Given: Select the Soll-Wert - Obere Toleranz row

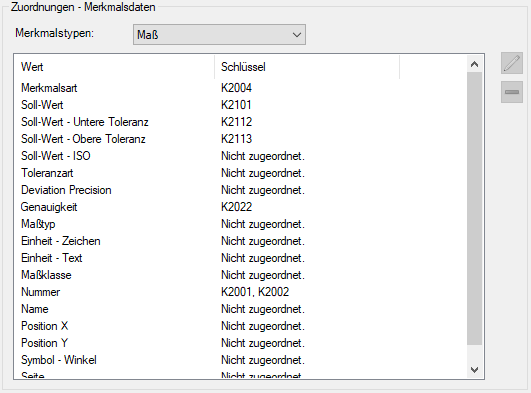Looking at the screenshot, I should pyautogui.click(x=240, y=139).
